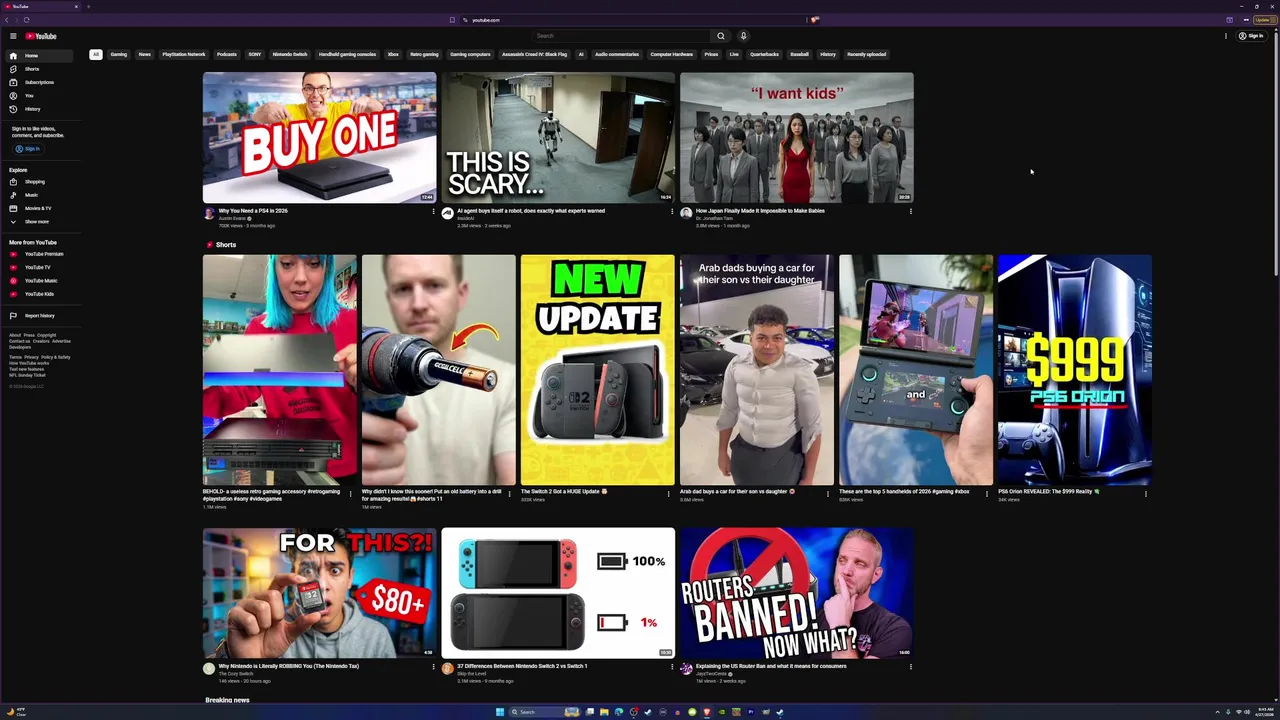
Task: Open the Terms footer link
Action: point(15,357)
